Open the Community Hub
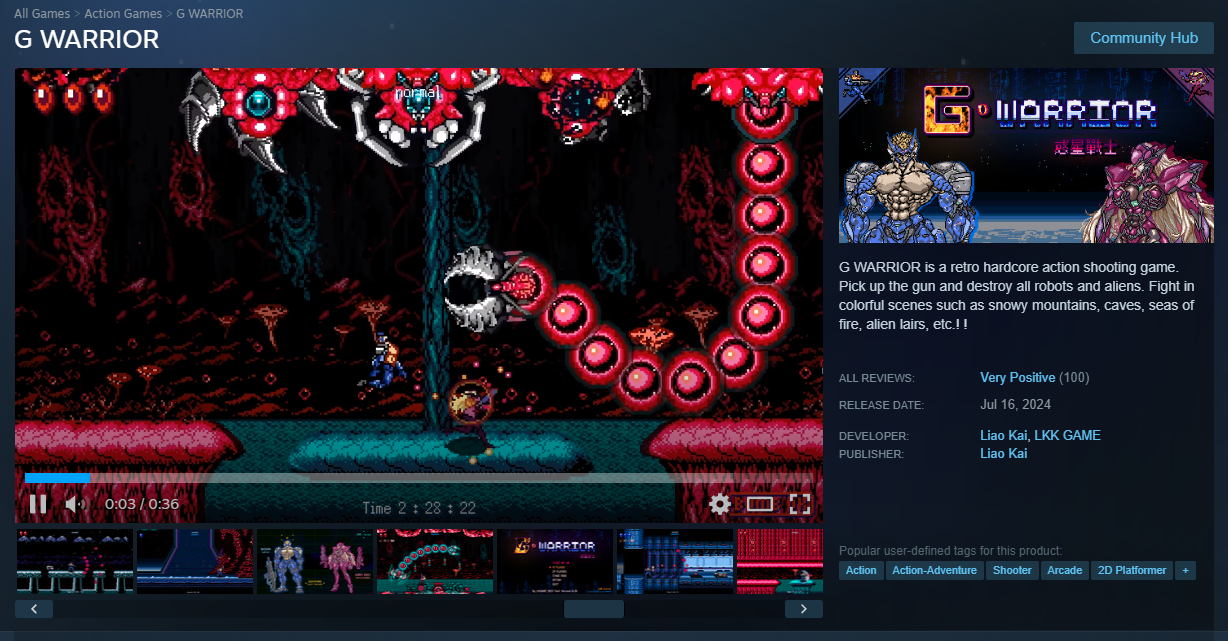 pyautogui.click(x=1144, y=38)
